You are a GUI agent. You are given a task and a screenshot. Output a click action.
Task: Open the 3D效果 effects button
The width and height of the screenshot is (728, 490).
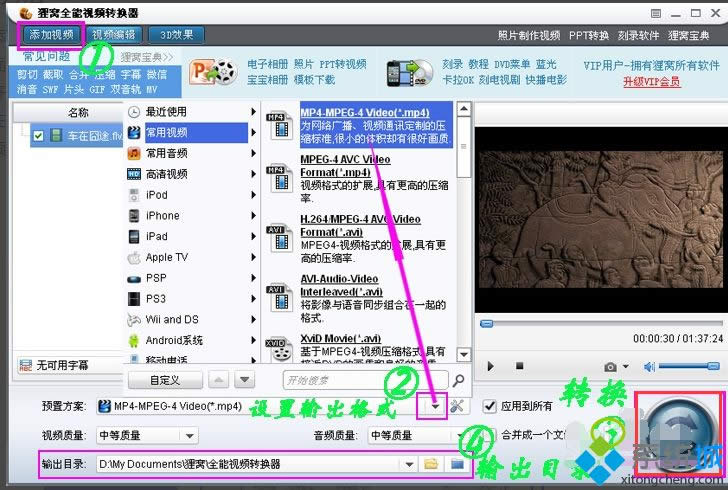tap(176, 34)
